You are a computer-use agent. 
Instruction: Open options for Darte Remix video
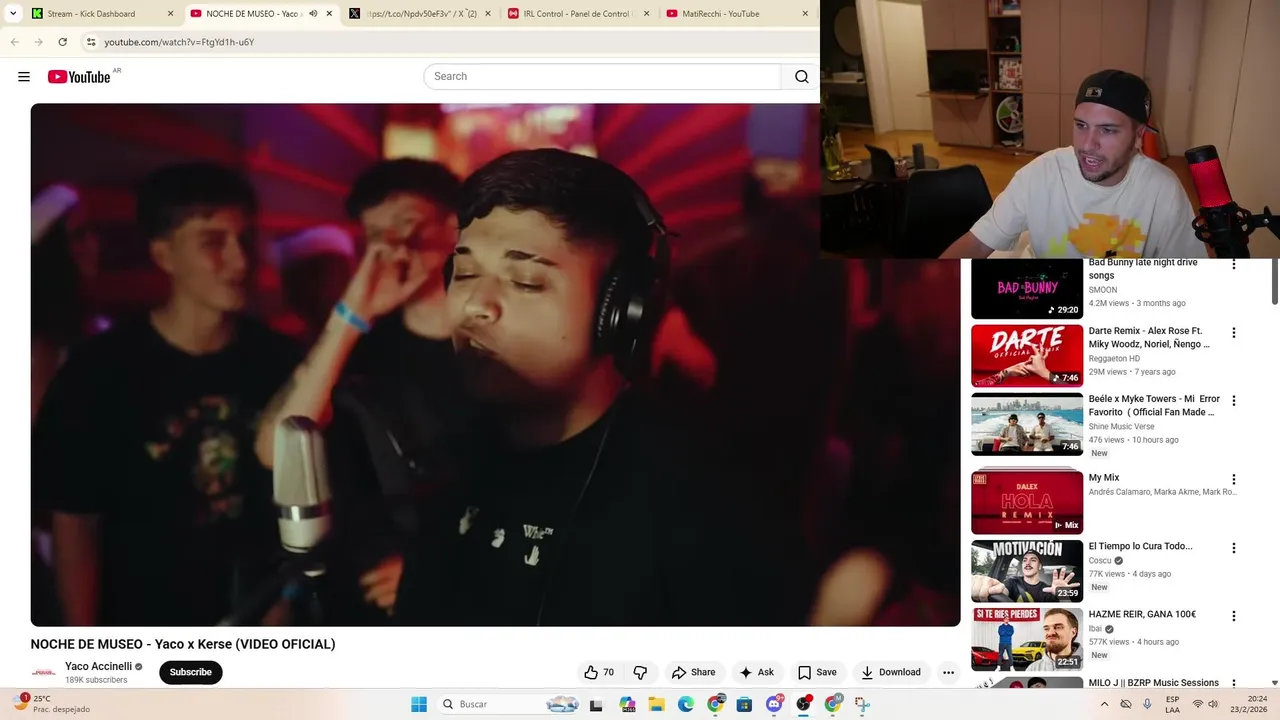(x=1233, y=332)
